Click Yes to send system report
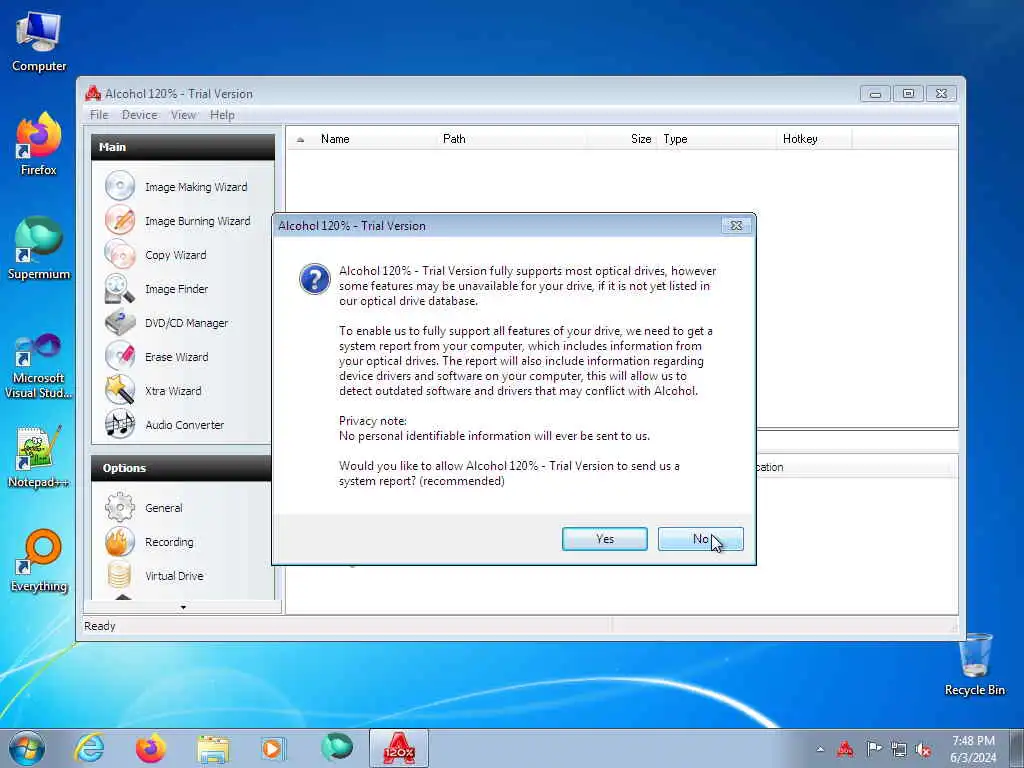This screenshot has height=768, width=1024. coord(605,539)
